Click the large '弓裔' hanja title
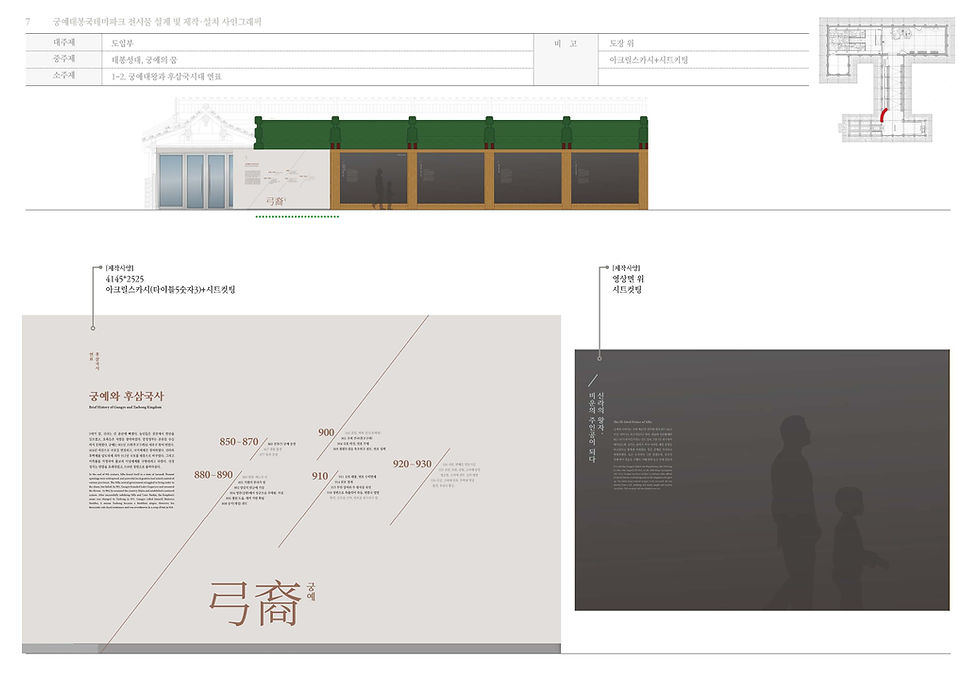 point(255,603)
